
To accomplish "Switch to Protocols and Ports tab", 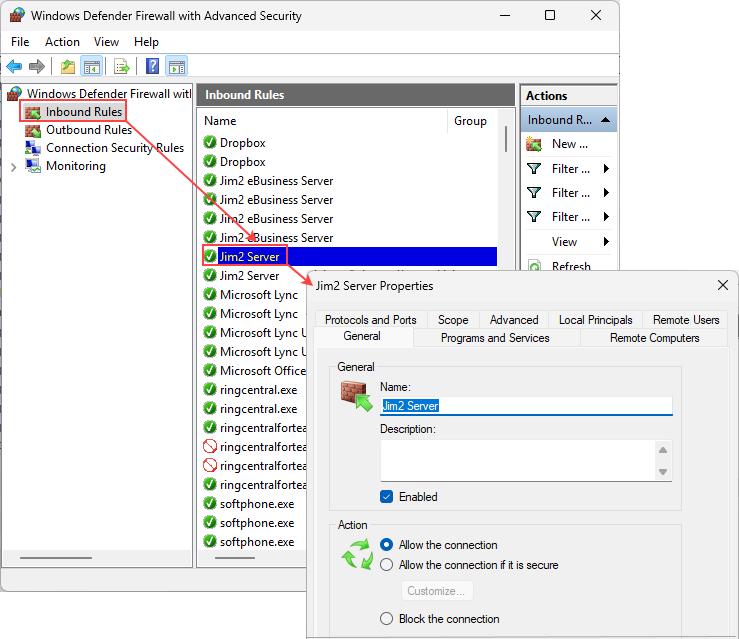I will click(370, 320).
